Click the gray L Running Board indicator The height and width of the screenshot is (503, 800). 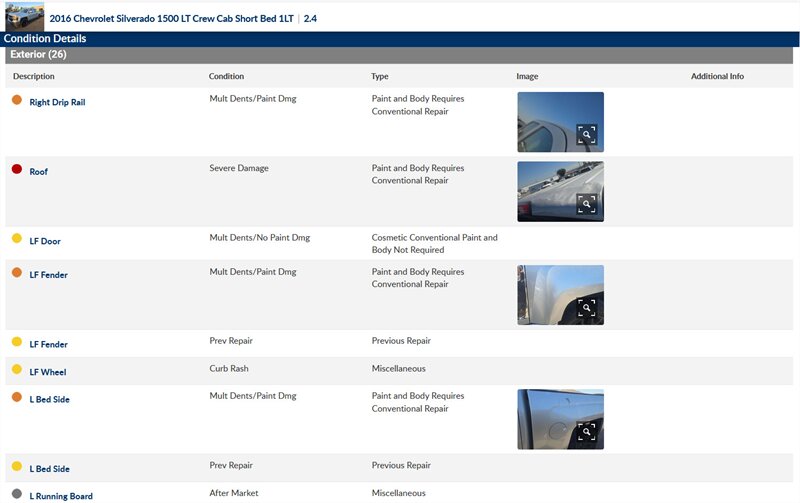point(17,494)
